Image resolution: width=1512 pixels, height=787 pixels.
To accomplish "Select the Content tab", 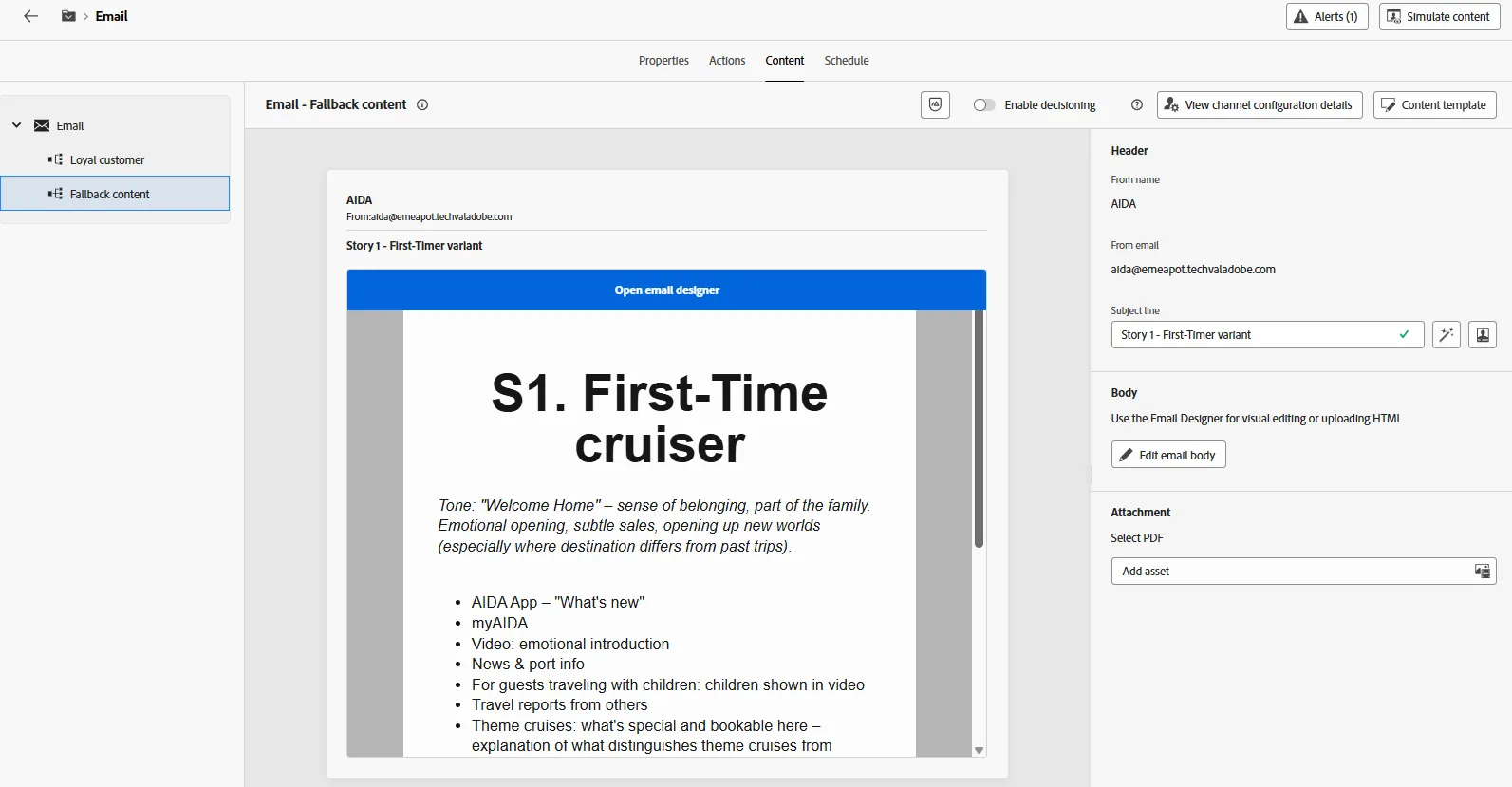I will click(785, 61).
